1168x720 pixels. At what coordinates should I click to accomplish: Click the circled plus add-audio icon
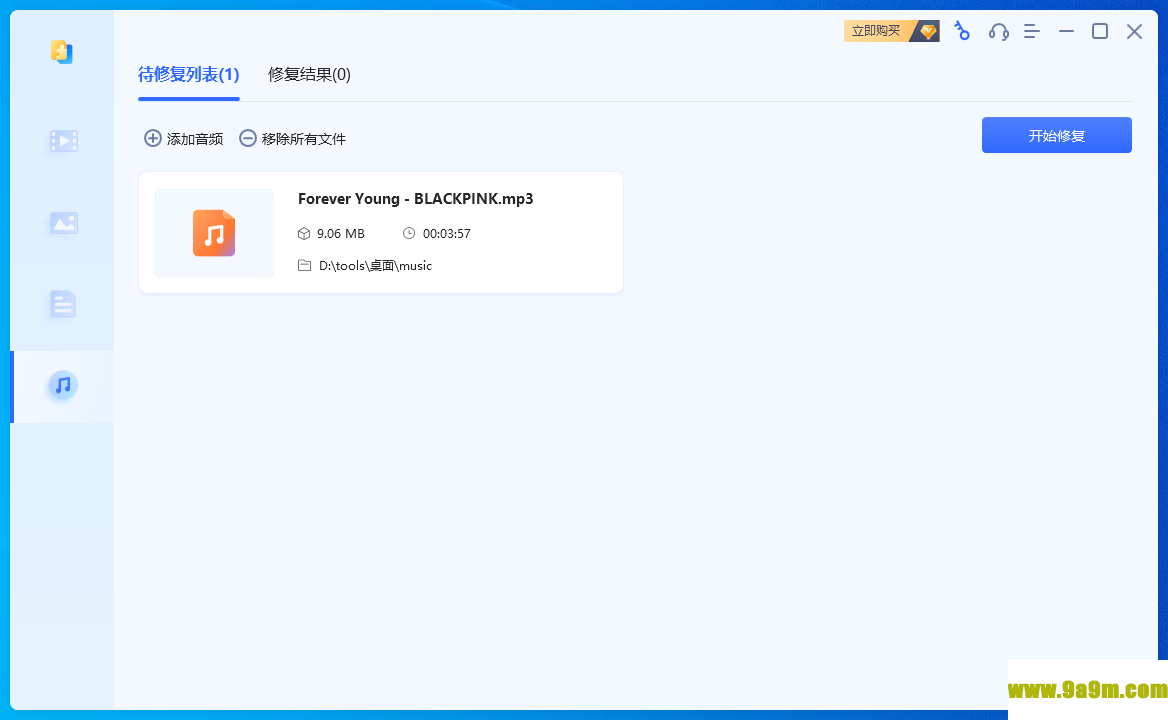[x=153, y=138]
